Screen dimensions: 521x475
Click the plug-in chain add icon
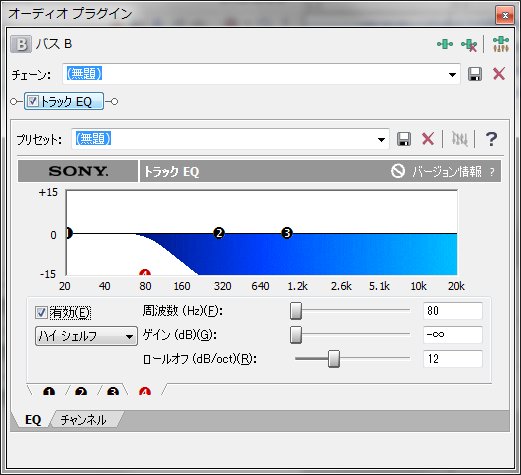click(445, 44)
